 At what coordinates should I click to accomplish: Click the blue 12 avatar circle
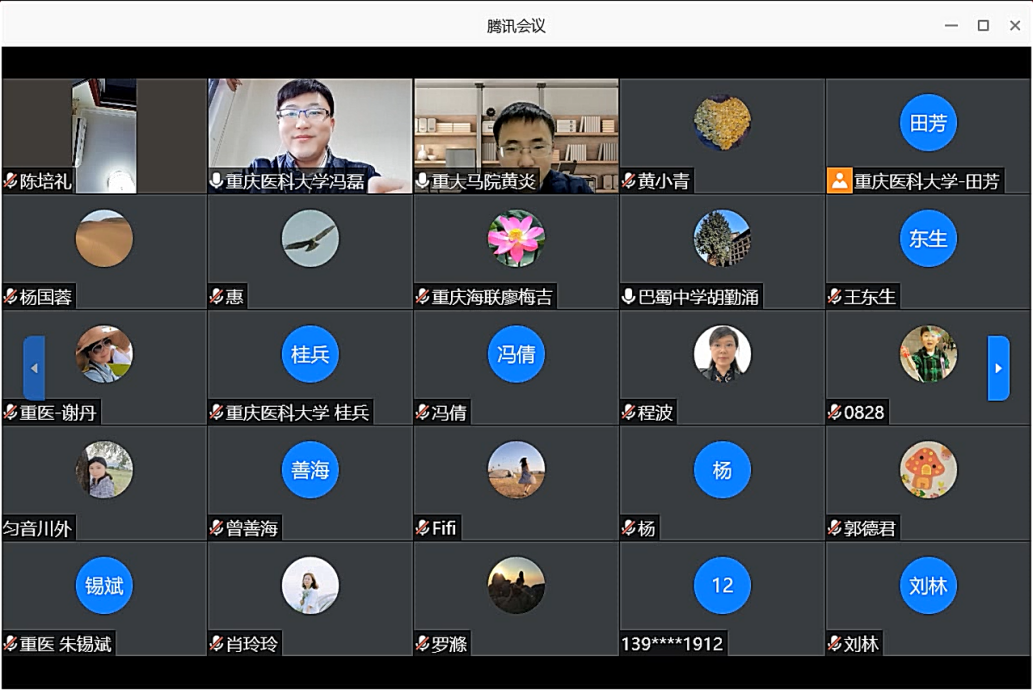[722, 585]
